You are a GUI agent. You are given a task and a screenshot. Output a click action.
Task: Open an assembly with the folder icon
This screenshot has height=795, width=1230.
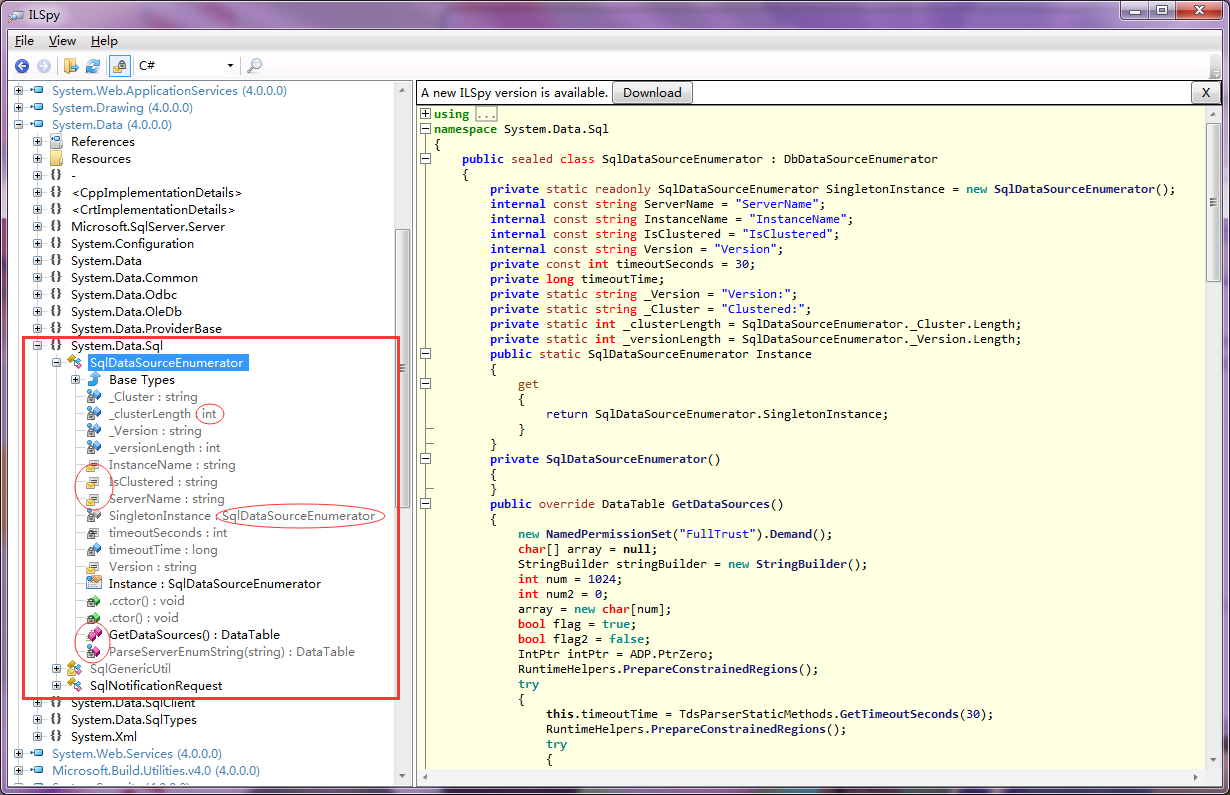(x=71, y=66)
